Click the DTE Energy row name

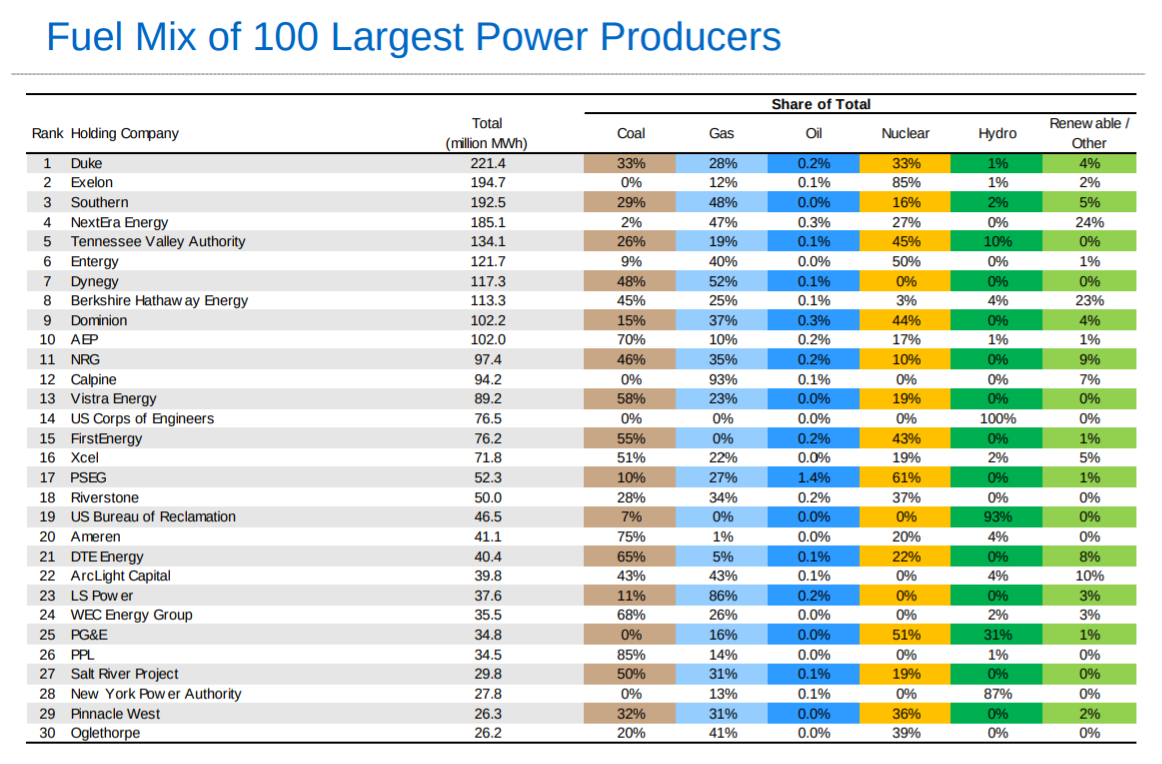click(x=107, y=557)
